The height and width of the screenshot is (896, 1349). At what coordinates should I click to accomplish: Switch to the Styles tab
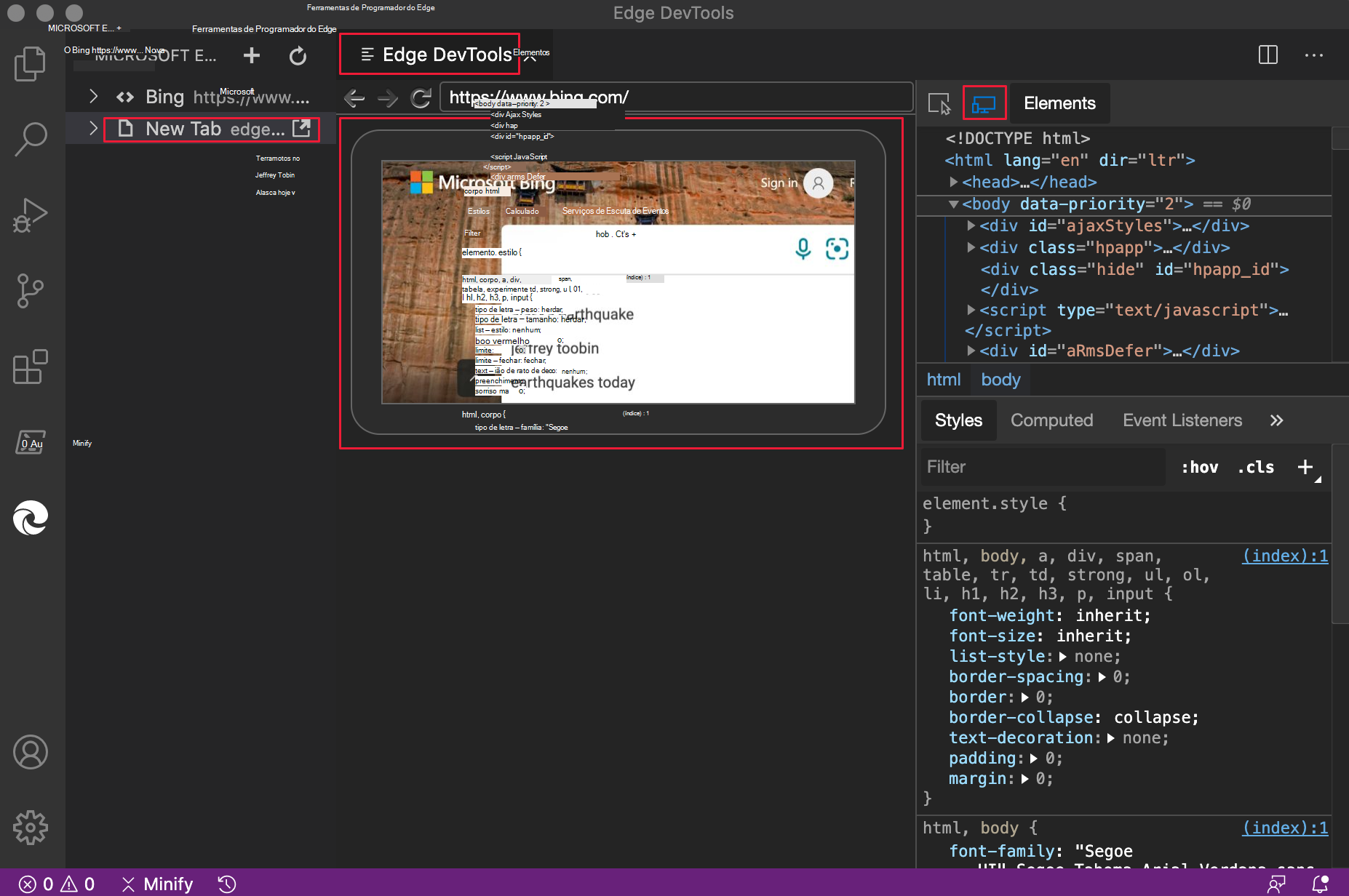pos(958,420)
